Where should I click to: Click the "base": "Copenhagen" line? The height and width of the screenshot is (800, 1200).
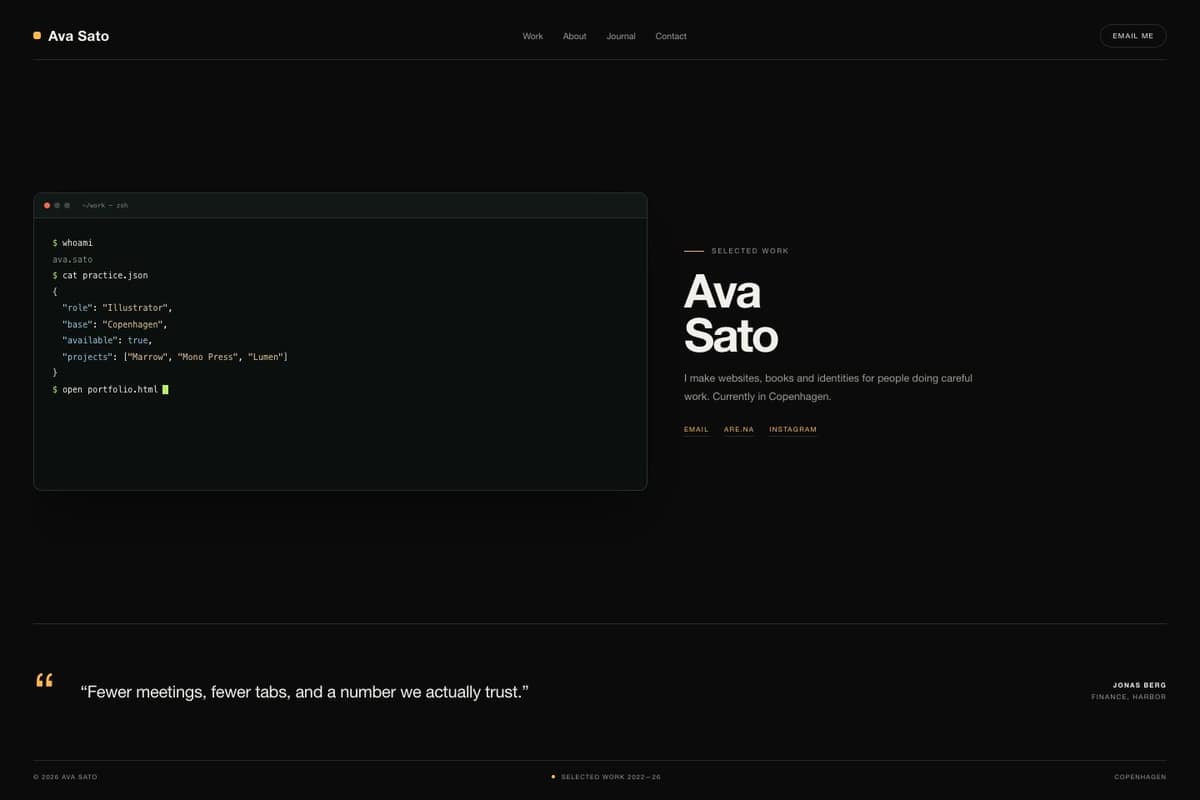point(115,324)
